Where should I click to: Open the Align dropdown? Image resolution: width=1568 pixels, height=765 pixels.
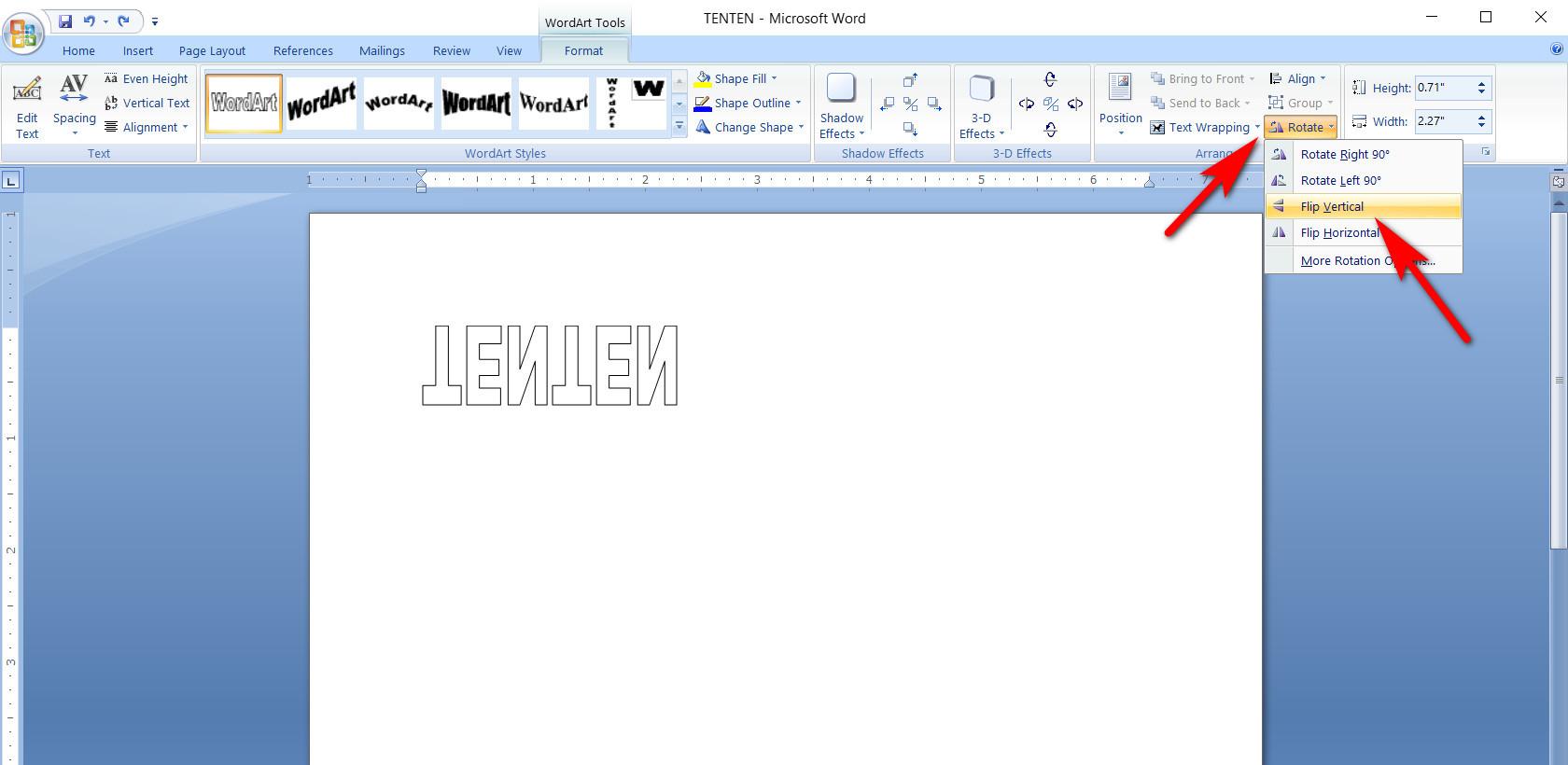1298,79
